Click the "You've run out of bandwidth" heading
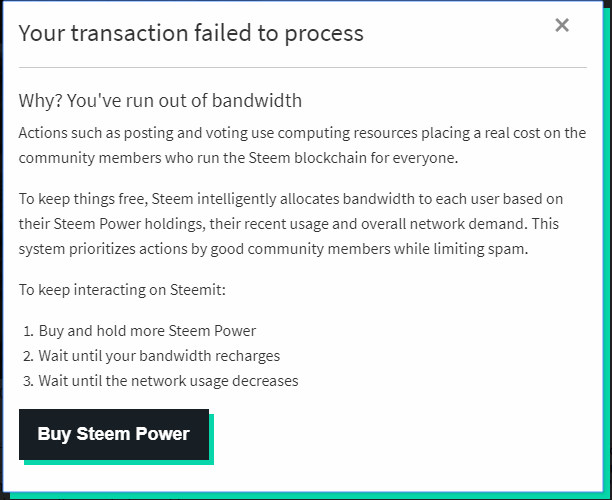The width and height of the screenshot is (612, 500). tap(160, 101)
